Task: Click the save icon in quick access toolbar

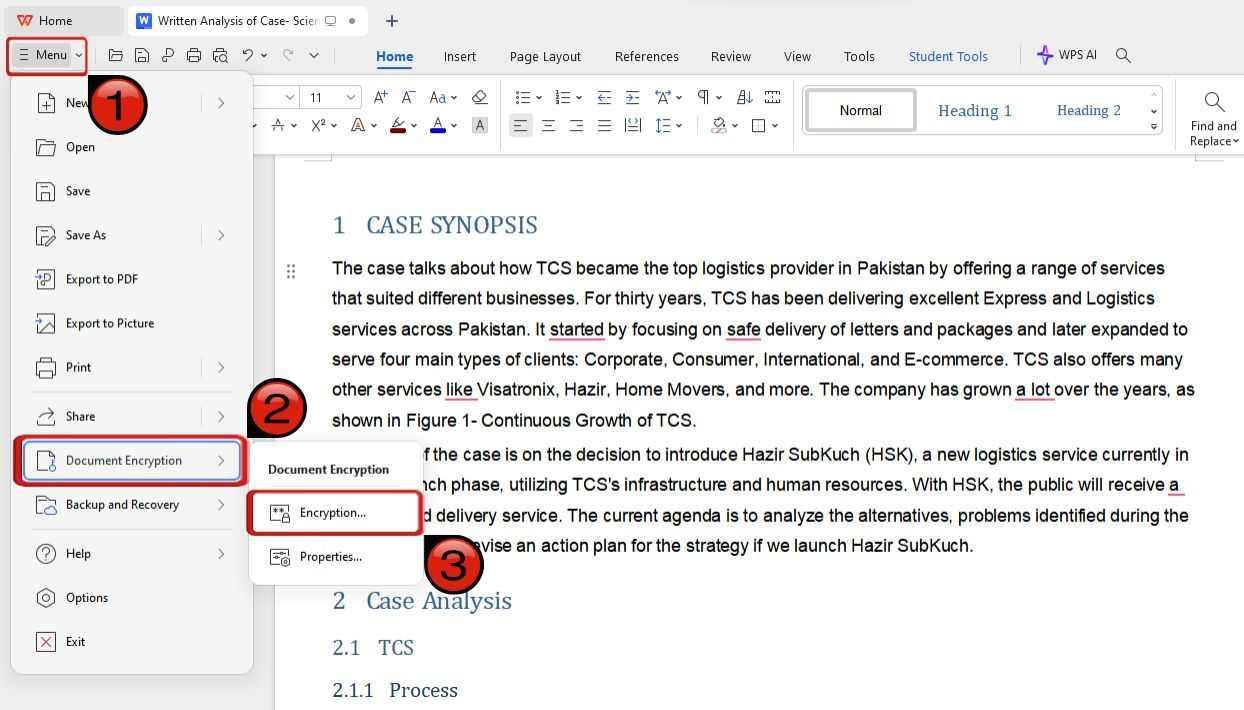Action: pyautogui.click(x=142, y=56)
